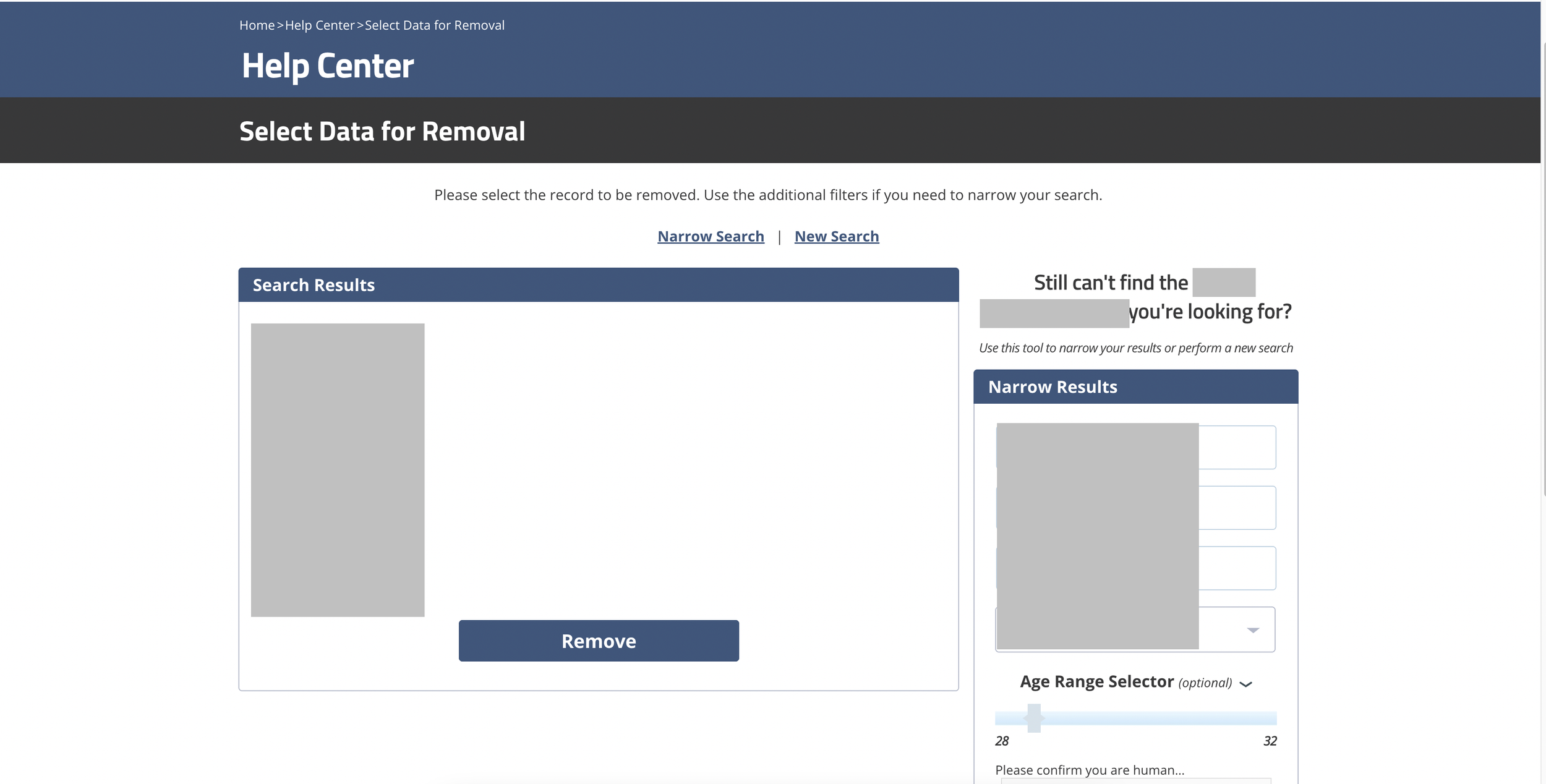Click the Home breadcrumb link

point(257,25)
